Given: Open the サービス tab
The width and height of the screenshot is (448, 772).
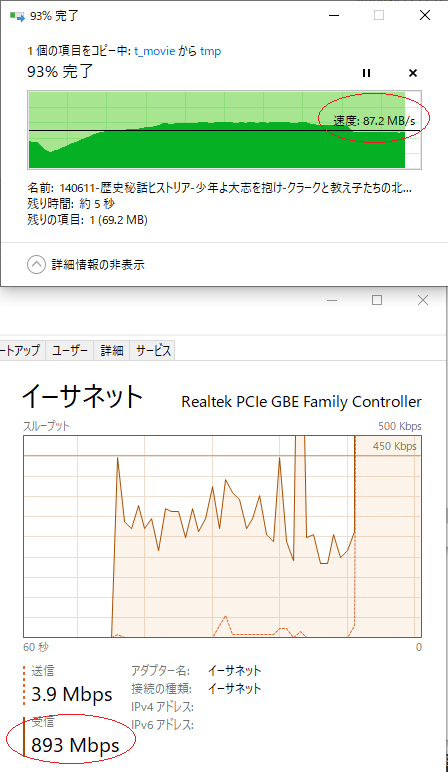Looking at the screenshot, I should tap(153, 350).
